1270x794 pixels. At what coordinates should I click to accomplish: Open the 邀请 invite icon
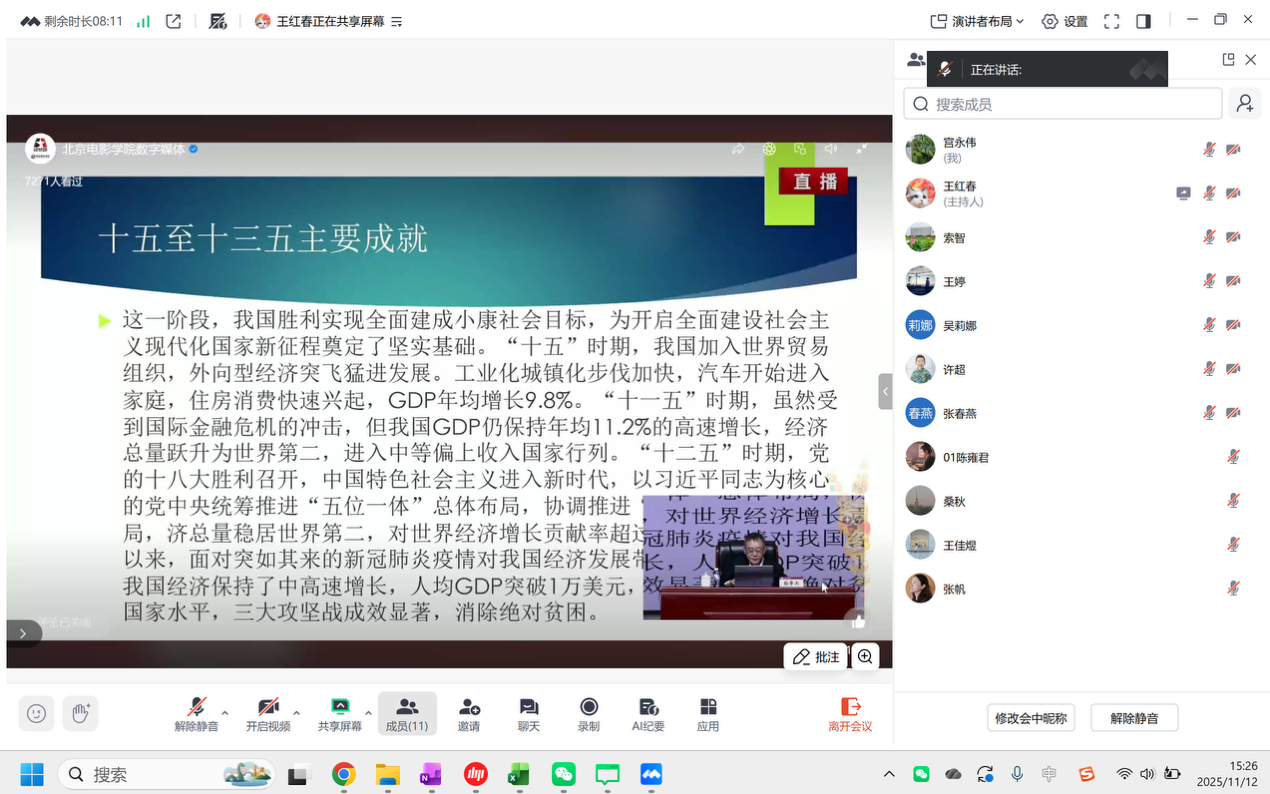468,714
